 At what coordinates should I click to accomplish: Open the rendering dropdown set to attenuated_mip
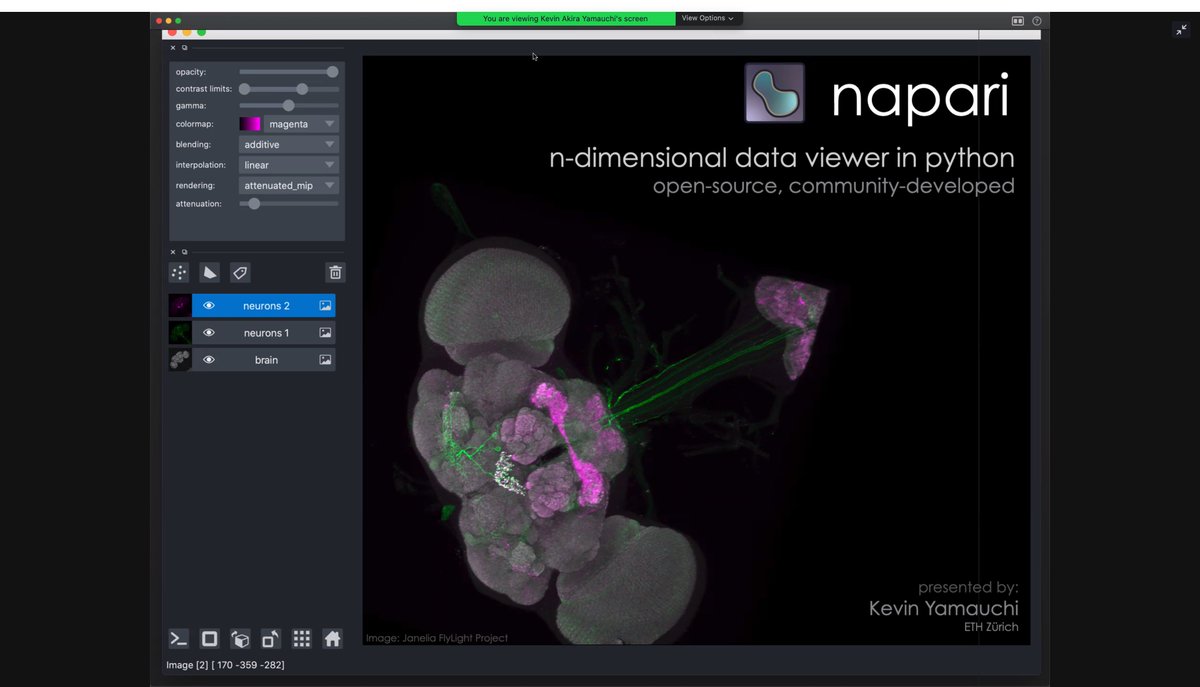(x=289, y=186)
